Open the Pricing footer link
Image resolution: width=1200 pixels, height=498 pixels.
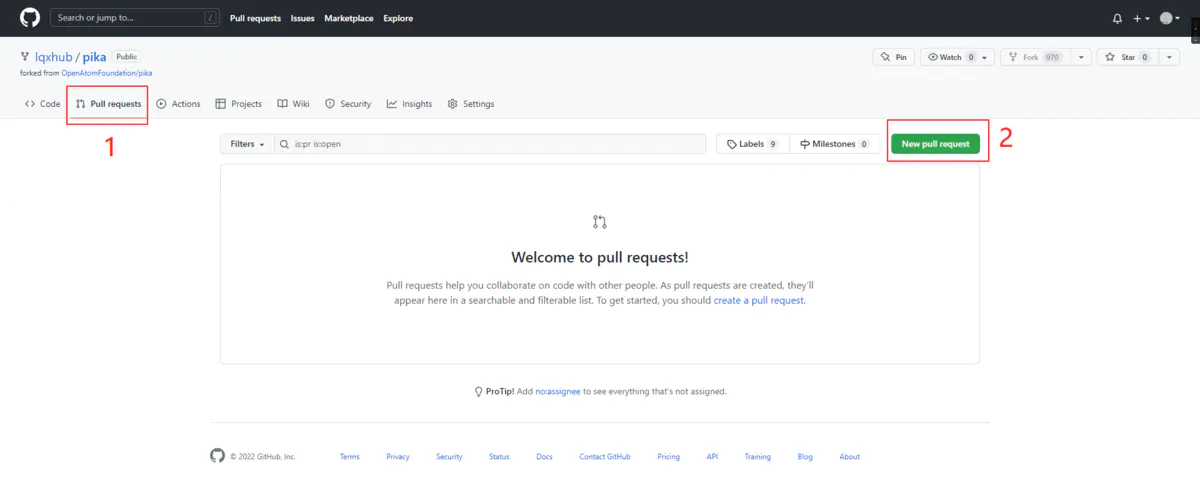pos(669,457)
